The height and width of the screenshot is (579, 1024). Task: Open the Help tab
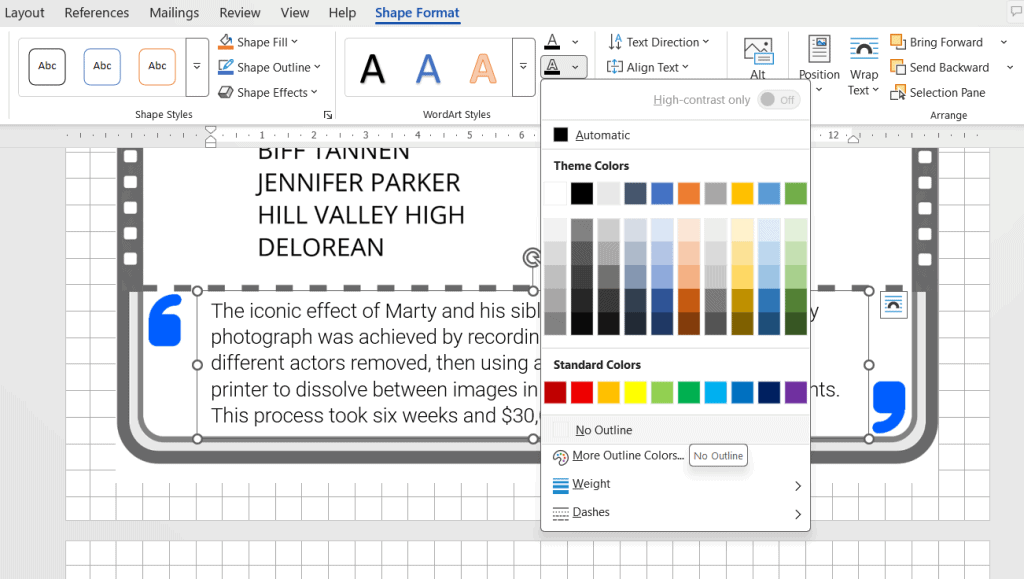[x=342, y=12]
